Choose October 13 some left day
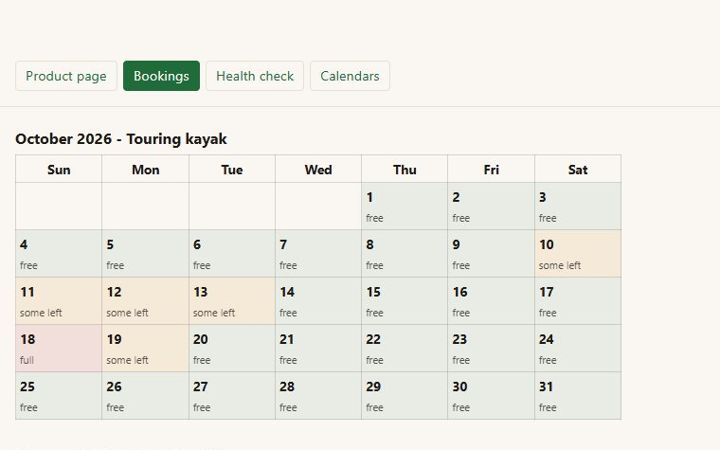 click(x=232, y=301)
